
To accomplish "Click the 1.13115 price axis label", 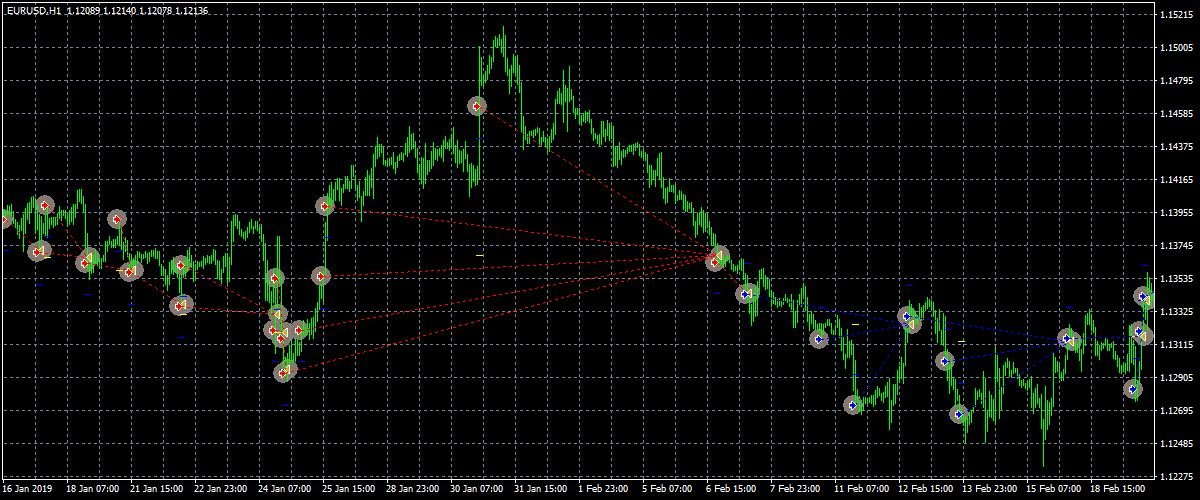I will pos(1177,345).
